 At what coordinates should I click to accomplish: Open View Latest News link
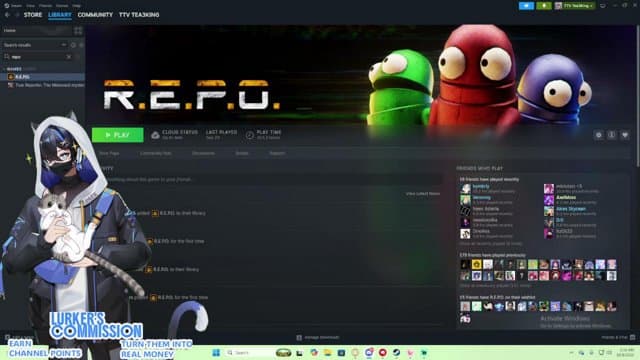423,193
